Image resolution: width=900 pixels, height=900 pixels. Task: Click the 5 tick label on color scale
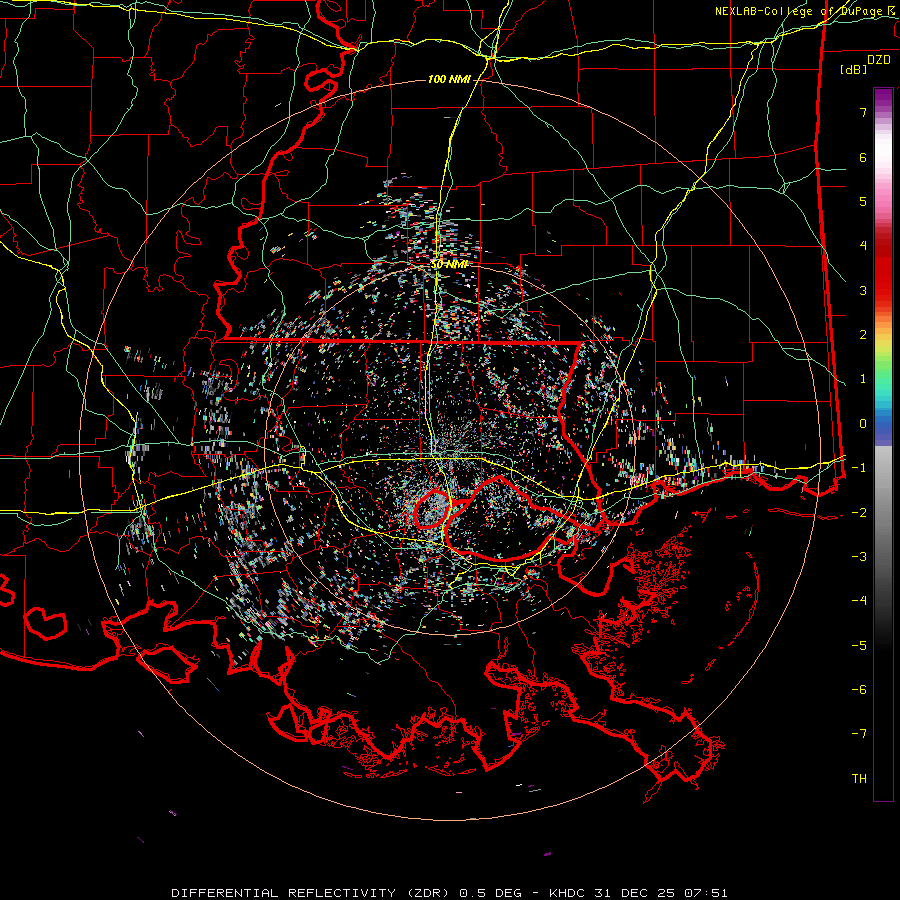coord(863,201)
